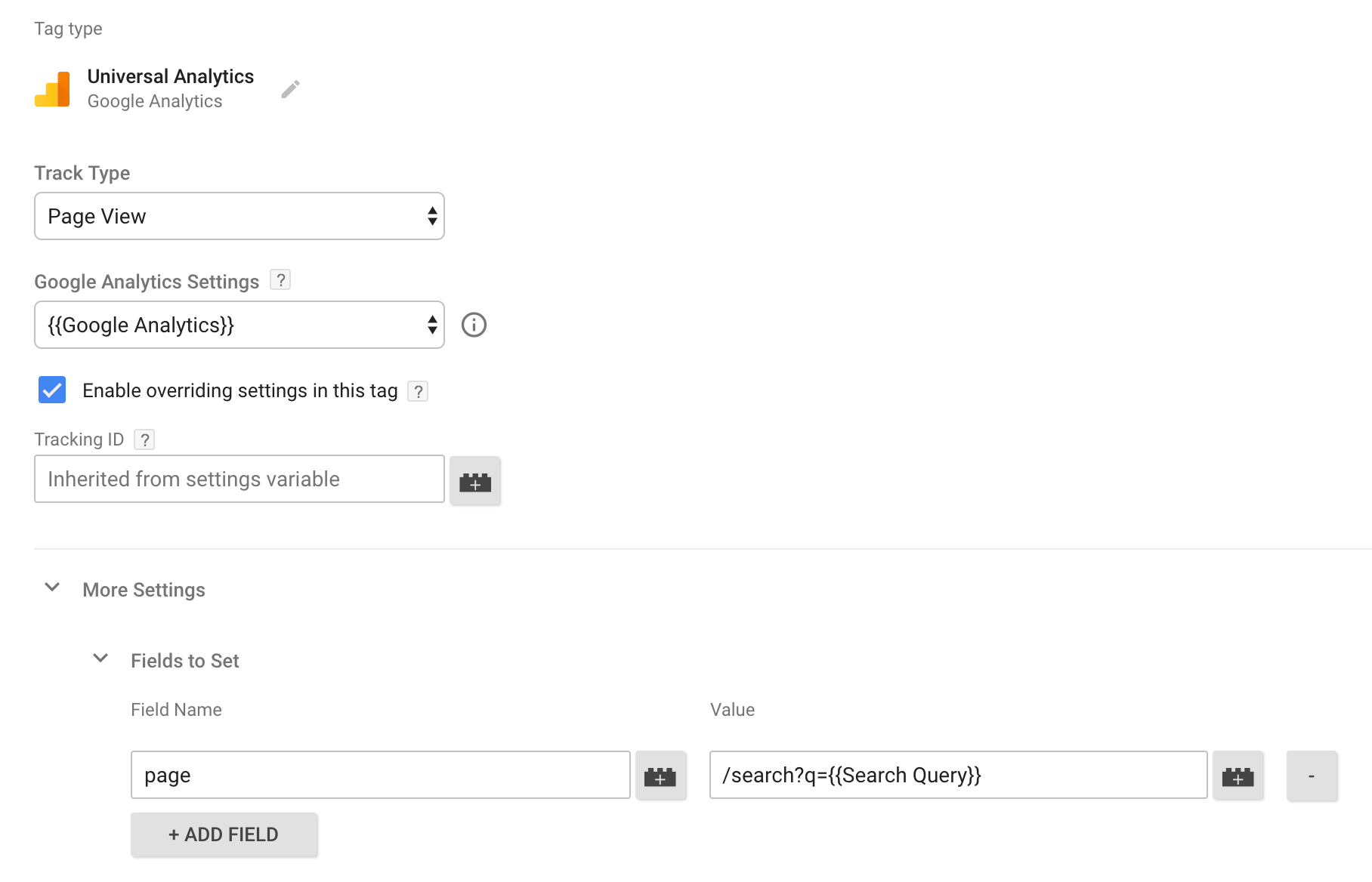Click the Universal Analytics logo
The width and height of the screenshot is (1372, 882).
click(x=52, y=88)
